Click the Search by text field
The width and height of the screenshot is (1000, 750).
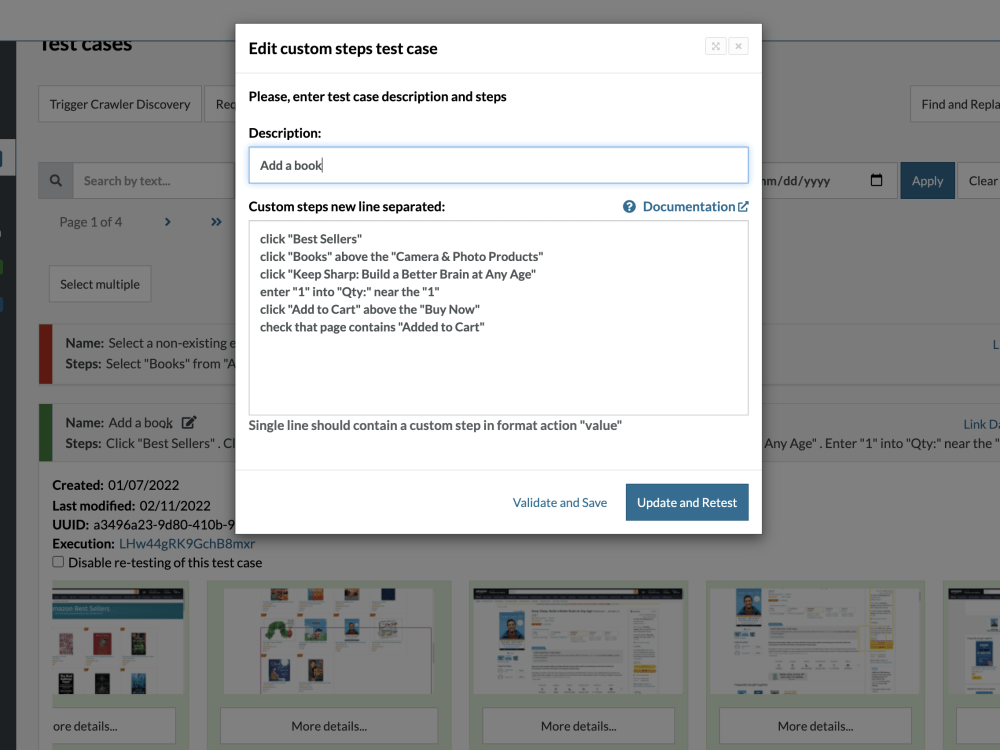pyautogui.click(x=154, y=180)
